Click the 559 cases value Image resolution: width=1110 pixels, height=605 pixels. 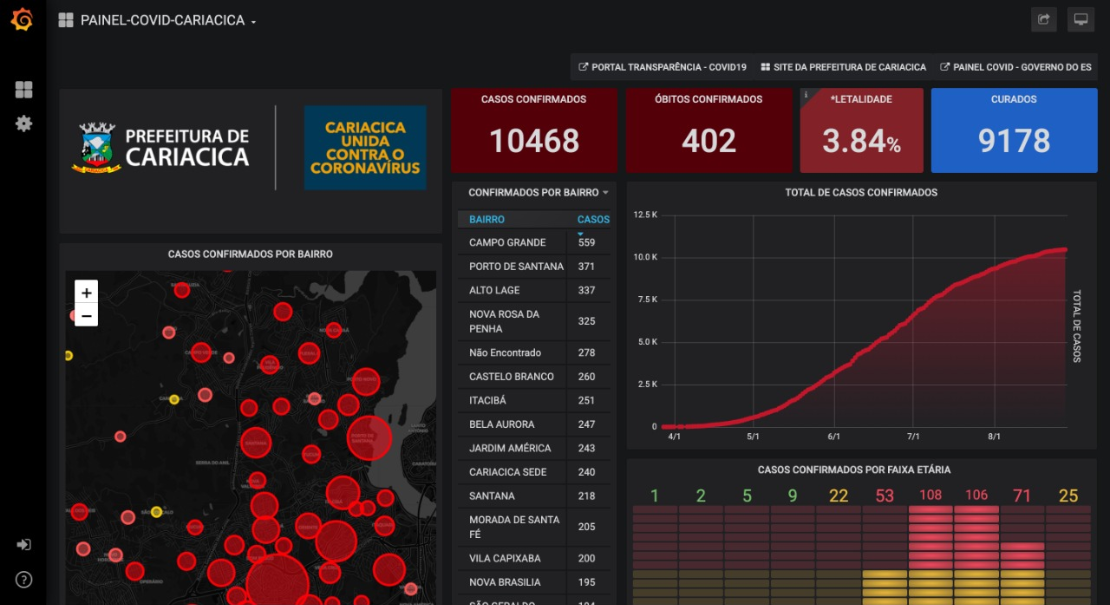tap(586, 242)
